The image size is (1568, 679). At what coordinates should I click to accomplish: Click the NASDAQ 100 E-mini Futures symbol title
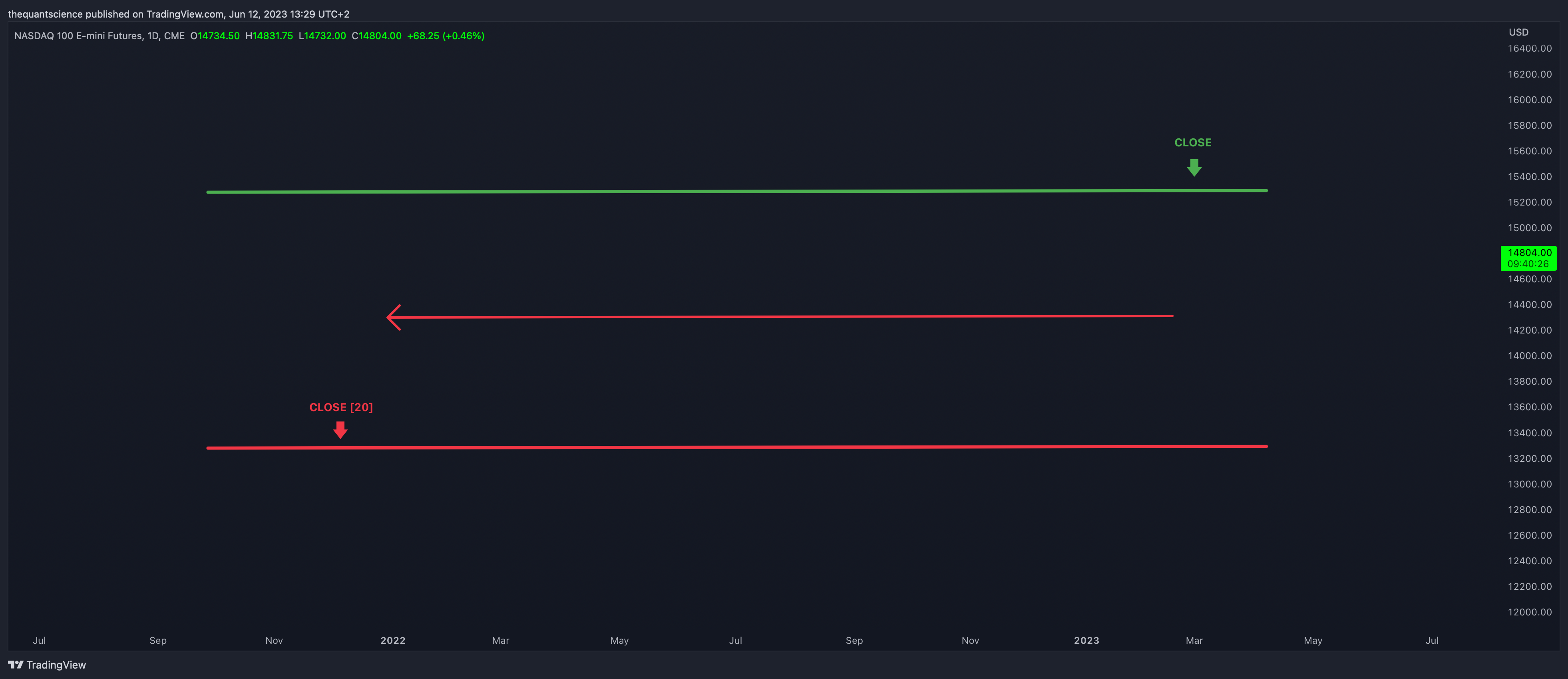coord(99,36)
